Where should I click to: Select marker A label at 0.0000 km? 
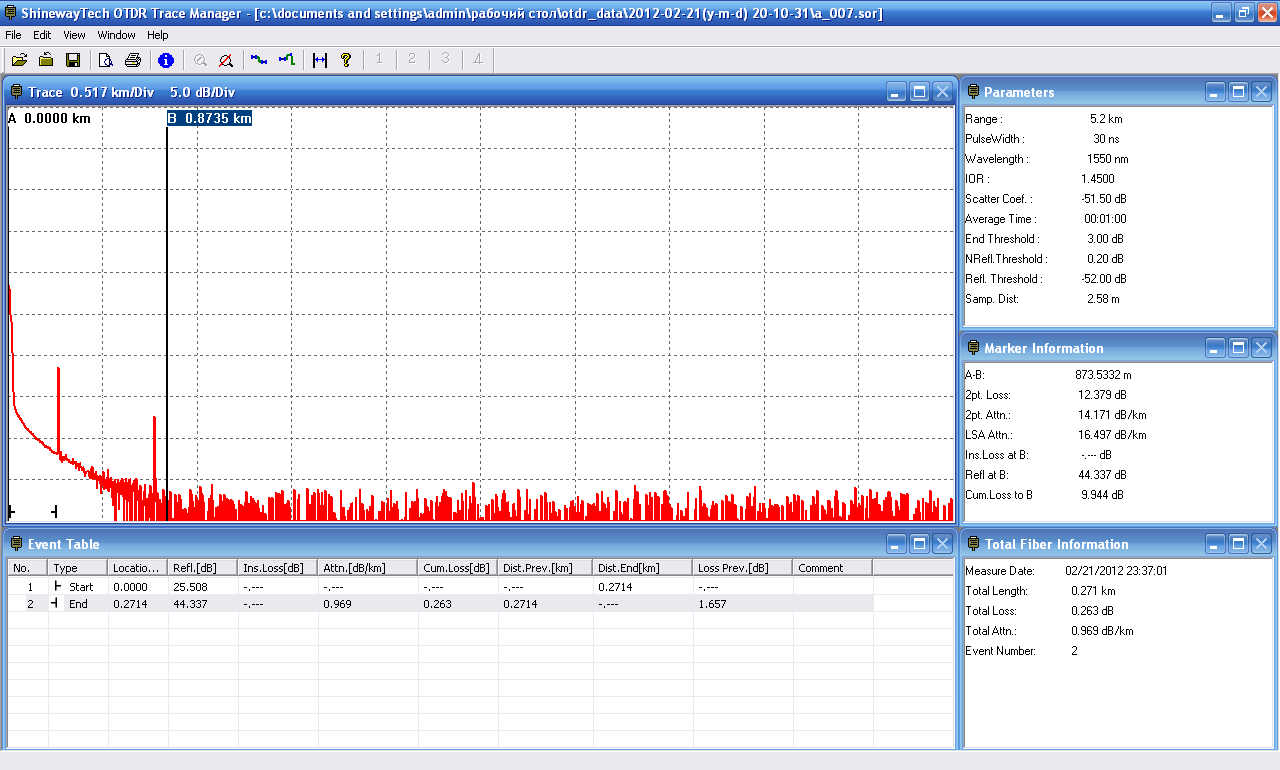[x=49, y=118]
